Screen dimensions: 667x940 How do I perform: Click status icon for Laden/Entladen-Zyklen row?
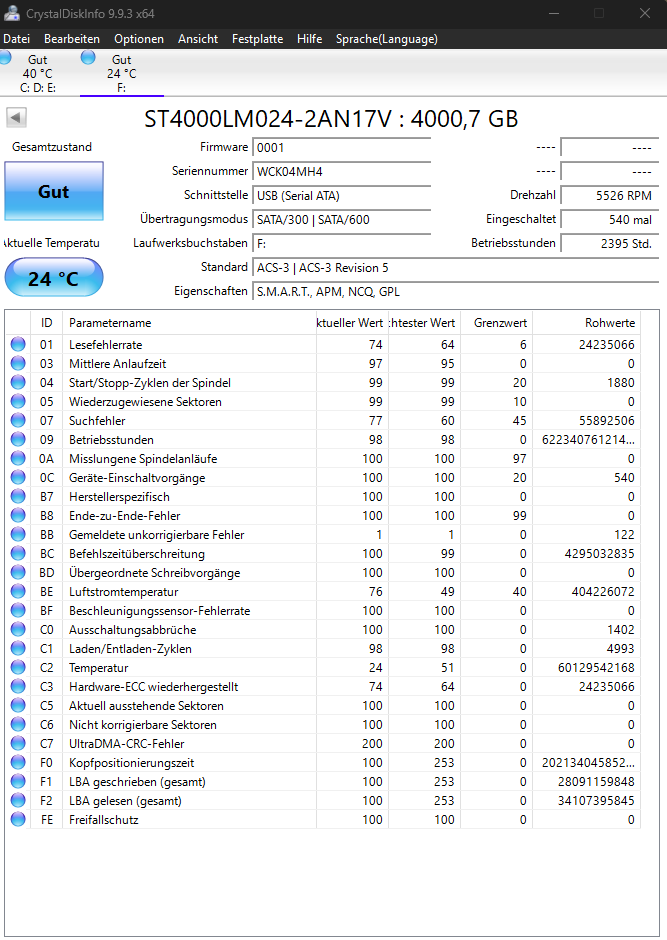coord(18,648)
